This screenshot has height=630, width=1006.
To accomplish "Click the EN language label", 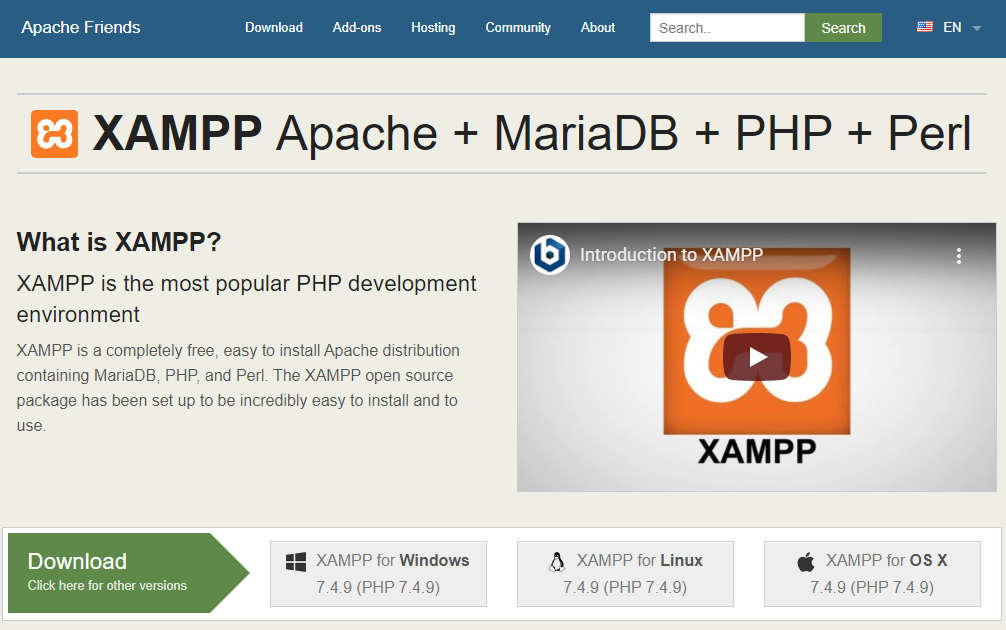I will (952, 28).
